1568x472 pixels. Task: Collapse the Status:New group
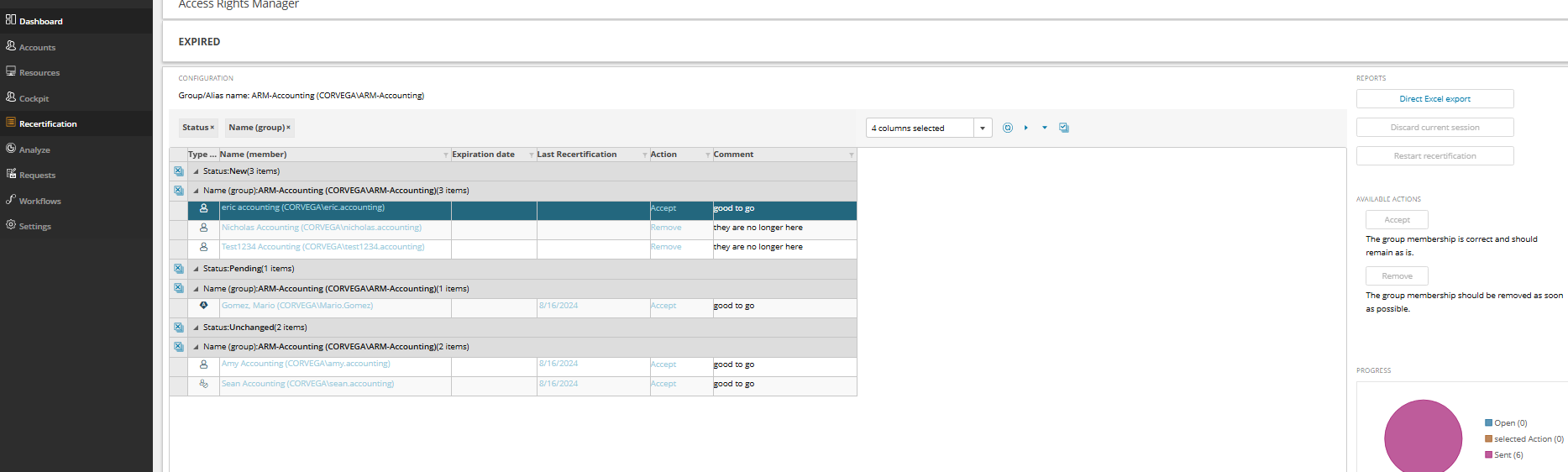[x=196, y=171]
